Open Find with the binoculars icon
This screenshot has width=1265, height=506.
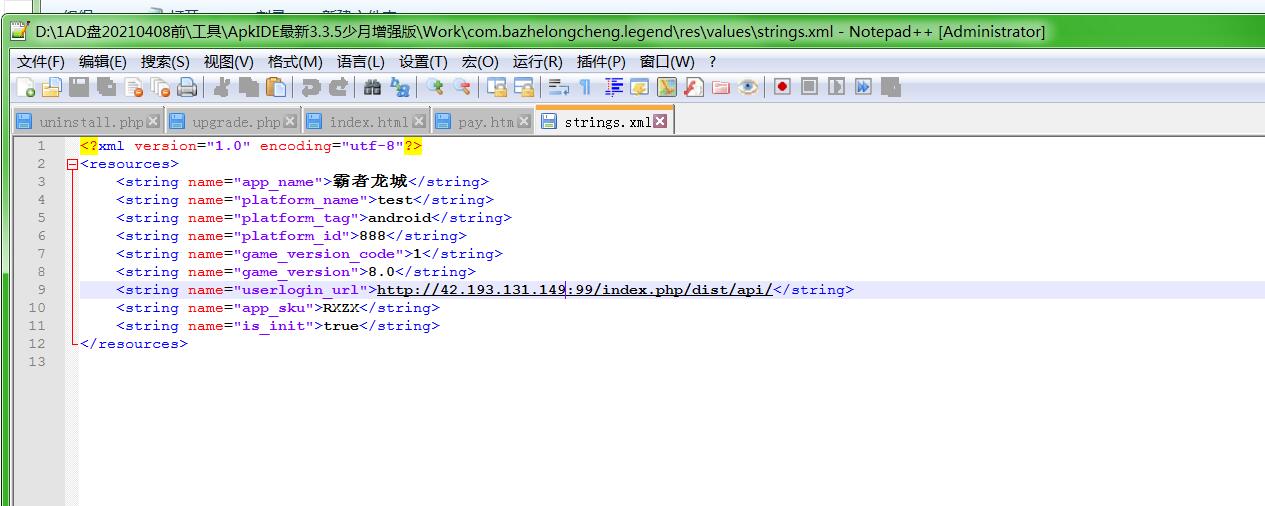click(x=372, y=88)
